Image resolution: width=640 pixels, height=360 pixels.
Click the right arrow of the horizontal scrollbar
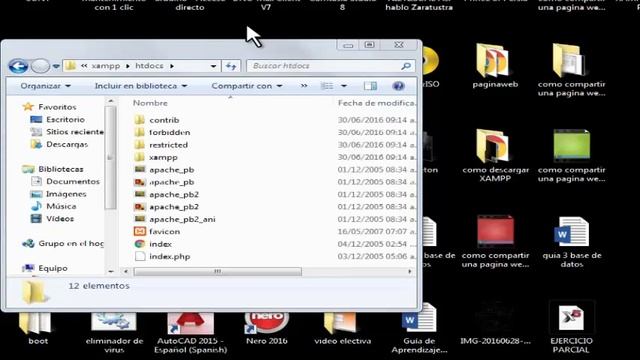point(410,271)
